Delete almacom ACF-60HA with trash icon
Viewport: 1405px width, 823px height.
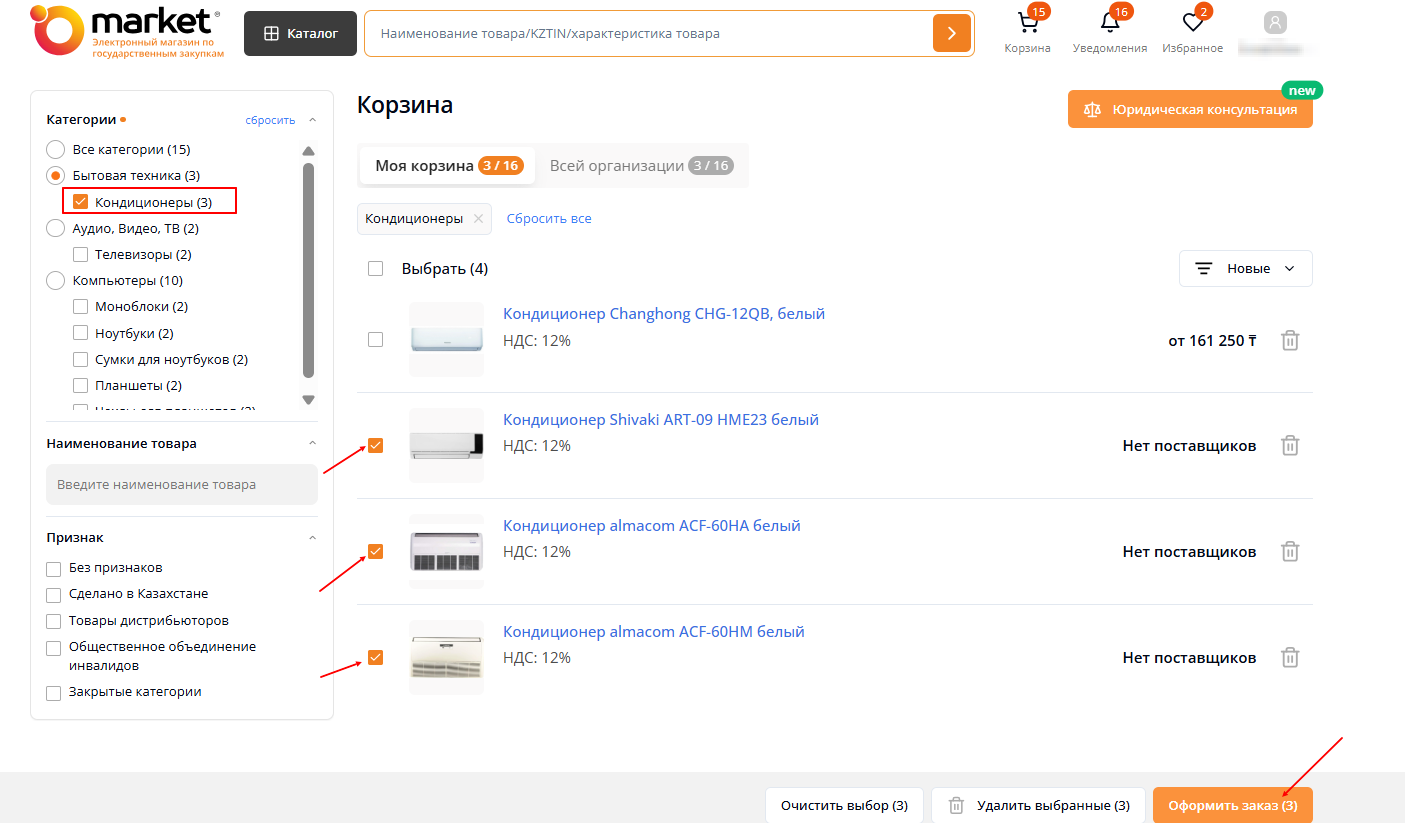click(1291, 551)
